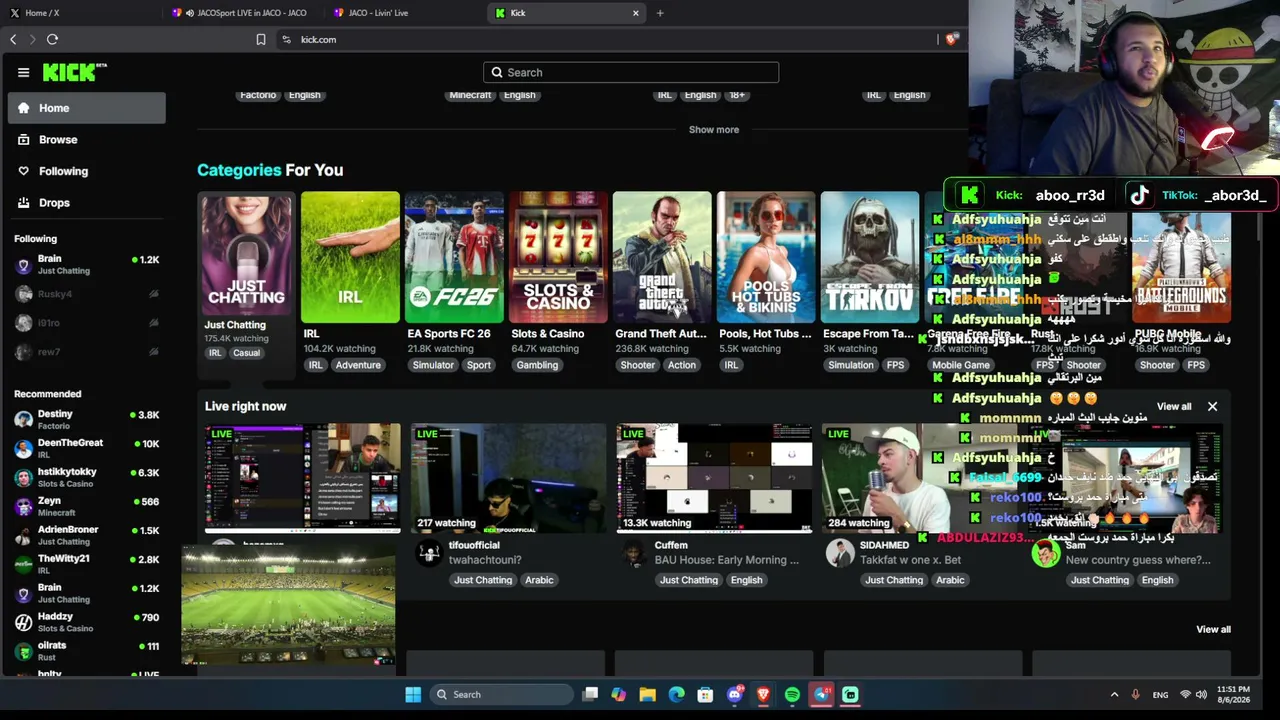
Task: Open Cuffem's live stream thumbnail
Action: [x=714, y=478]
